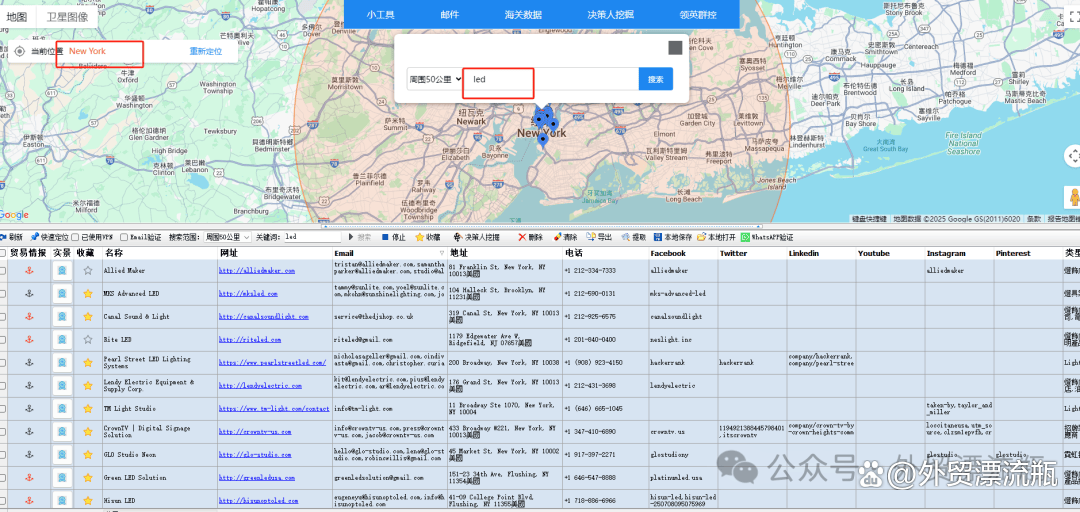Click the blue 搜索 button in map panel

tap(656, 79)
